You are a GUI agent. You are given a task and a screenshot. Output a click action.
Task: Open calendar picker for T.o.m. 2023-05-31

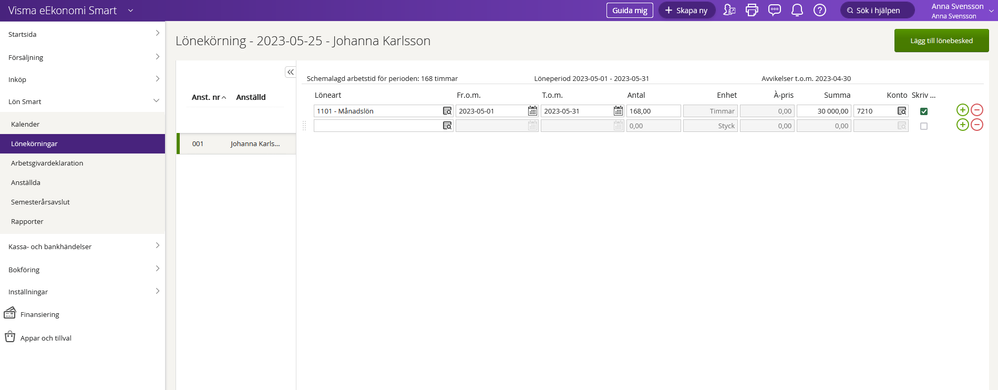pyautogui.click(x=618, y=111)
